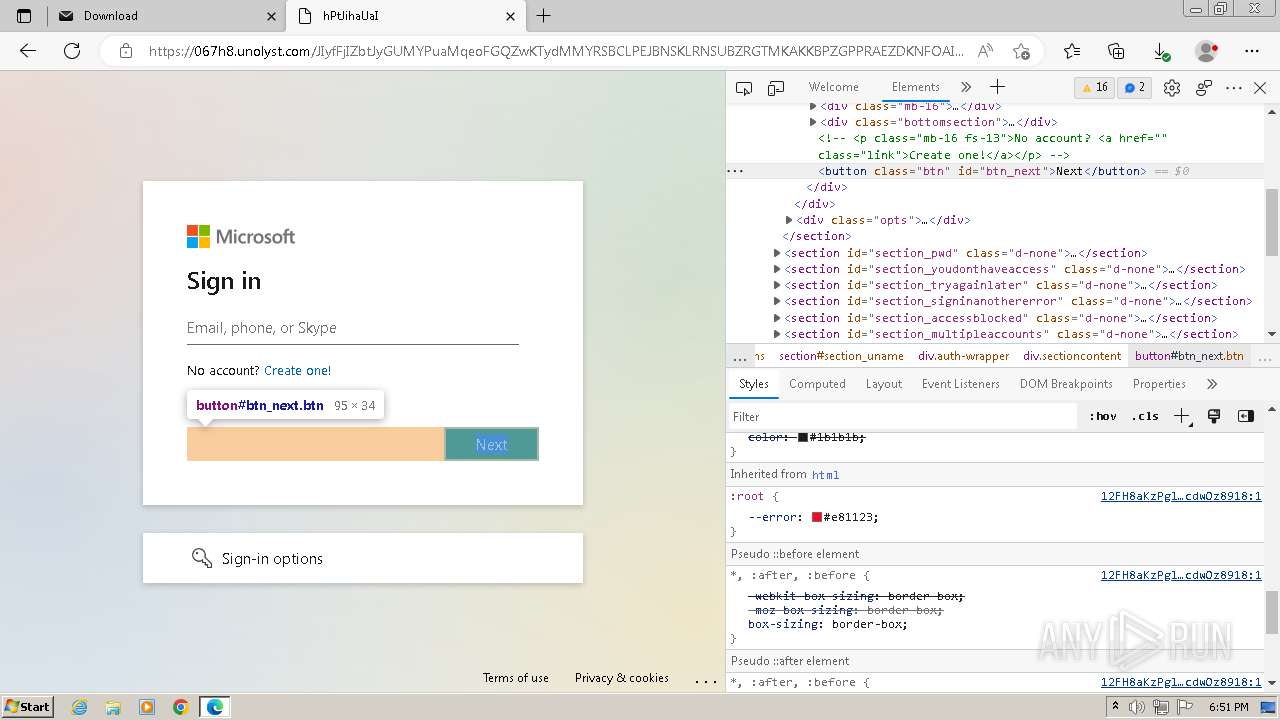This screenshot has height=720, width=1280.
Task: Open the Computed pane tab
Action: (x=817, y=384)
